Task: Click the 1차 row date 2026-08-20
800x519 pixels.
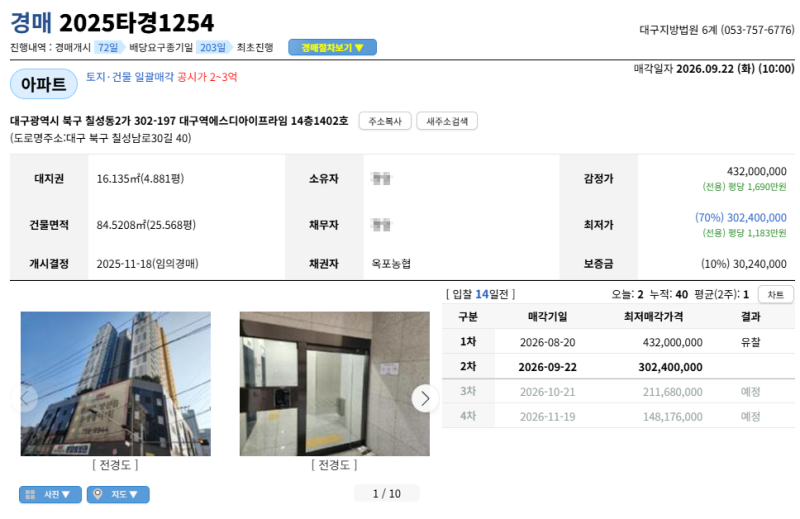Action: tap(547, 342)
